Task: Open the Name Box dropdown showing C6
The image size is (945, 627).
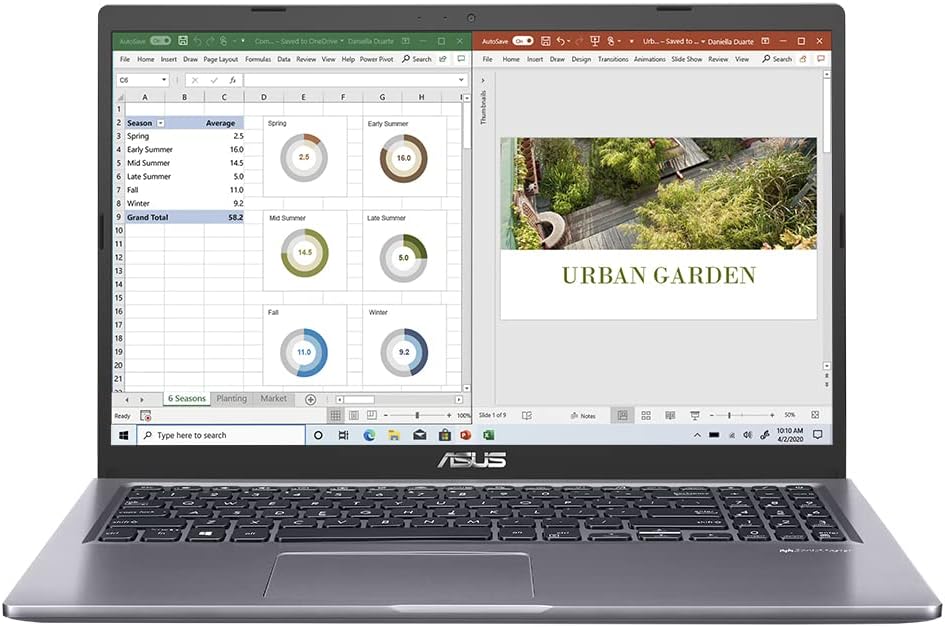Action: click(x=163, y=78)
